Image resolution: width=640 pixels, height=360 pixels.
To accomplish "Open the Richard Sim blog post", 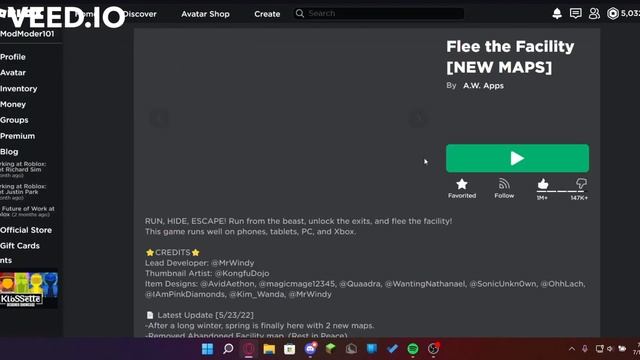I will 23,169.
